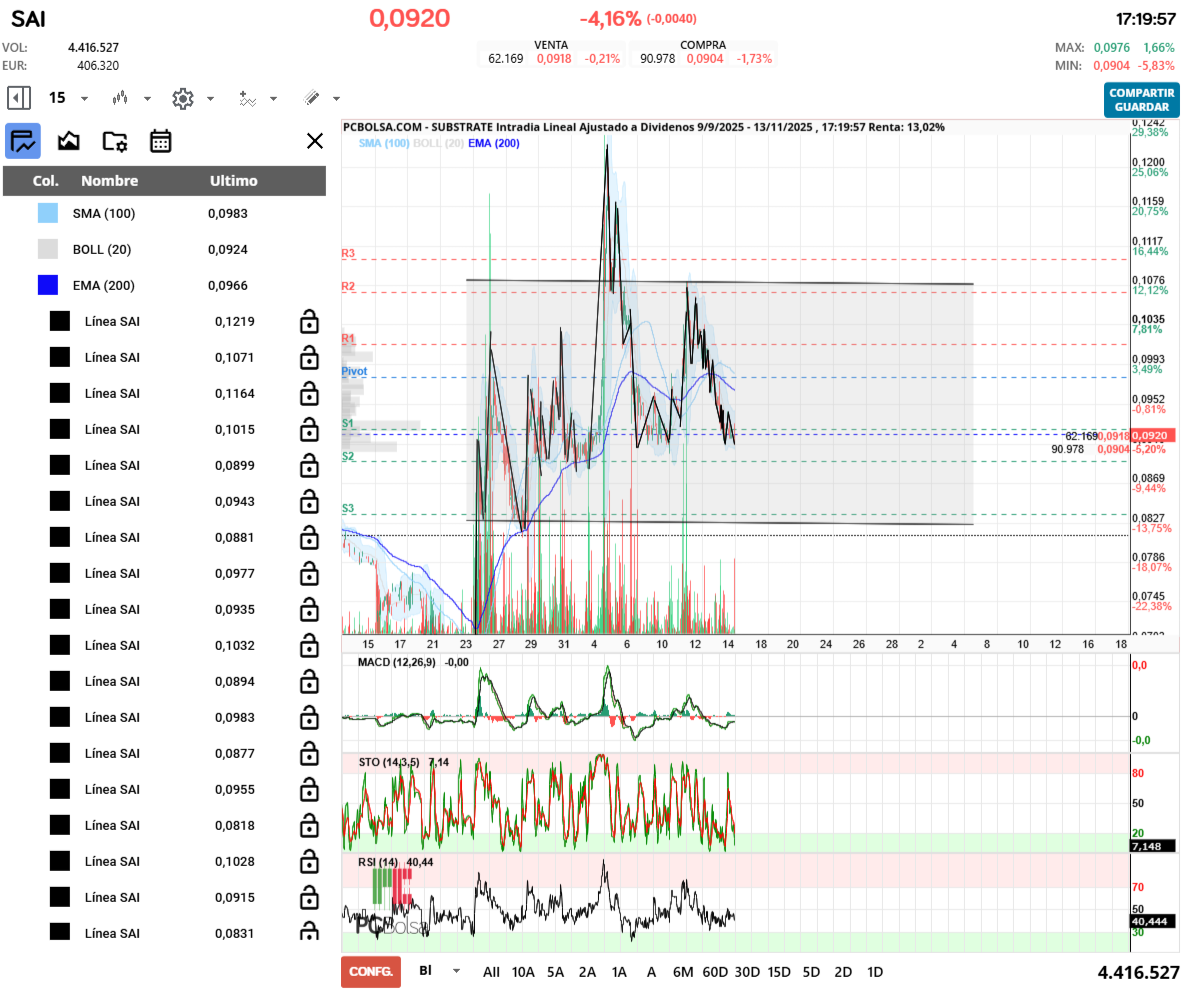
Task: Click the chart settings gear icon
Action: tap(182, 98)
